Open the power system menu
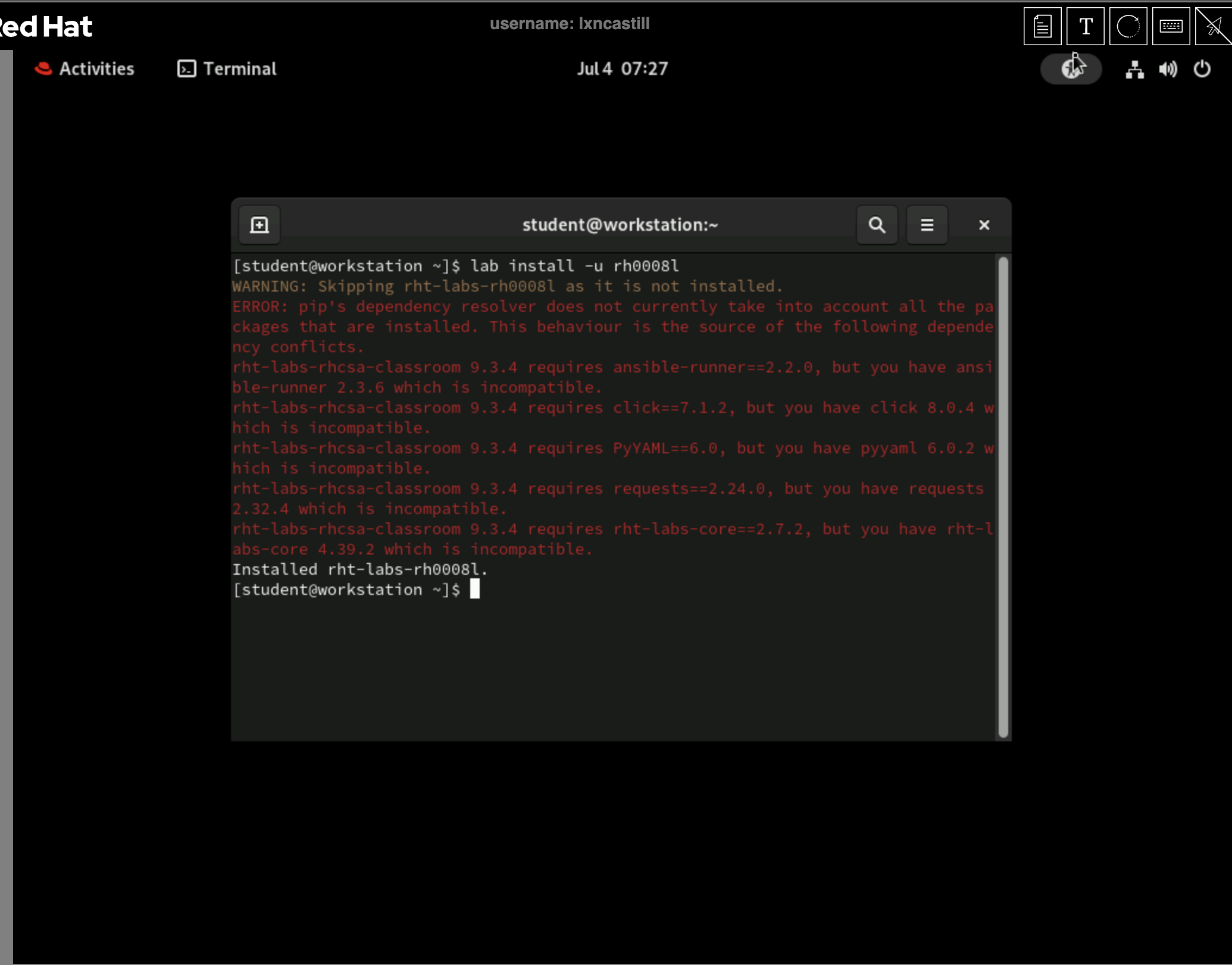This screenshot has width=1232, height=965. [1202, 69]
